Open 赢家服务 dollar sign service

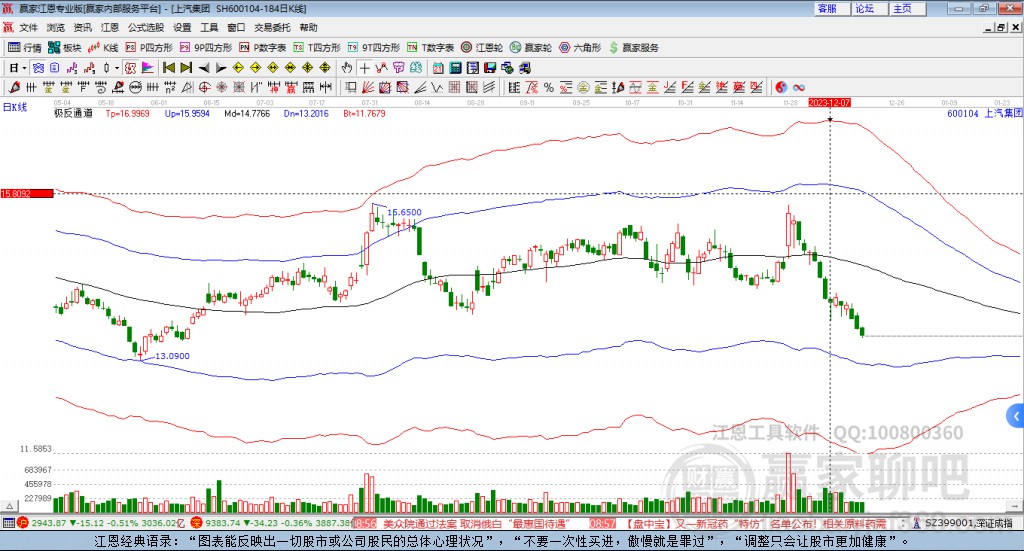(x=633, y=48)
